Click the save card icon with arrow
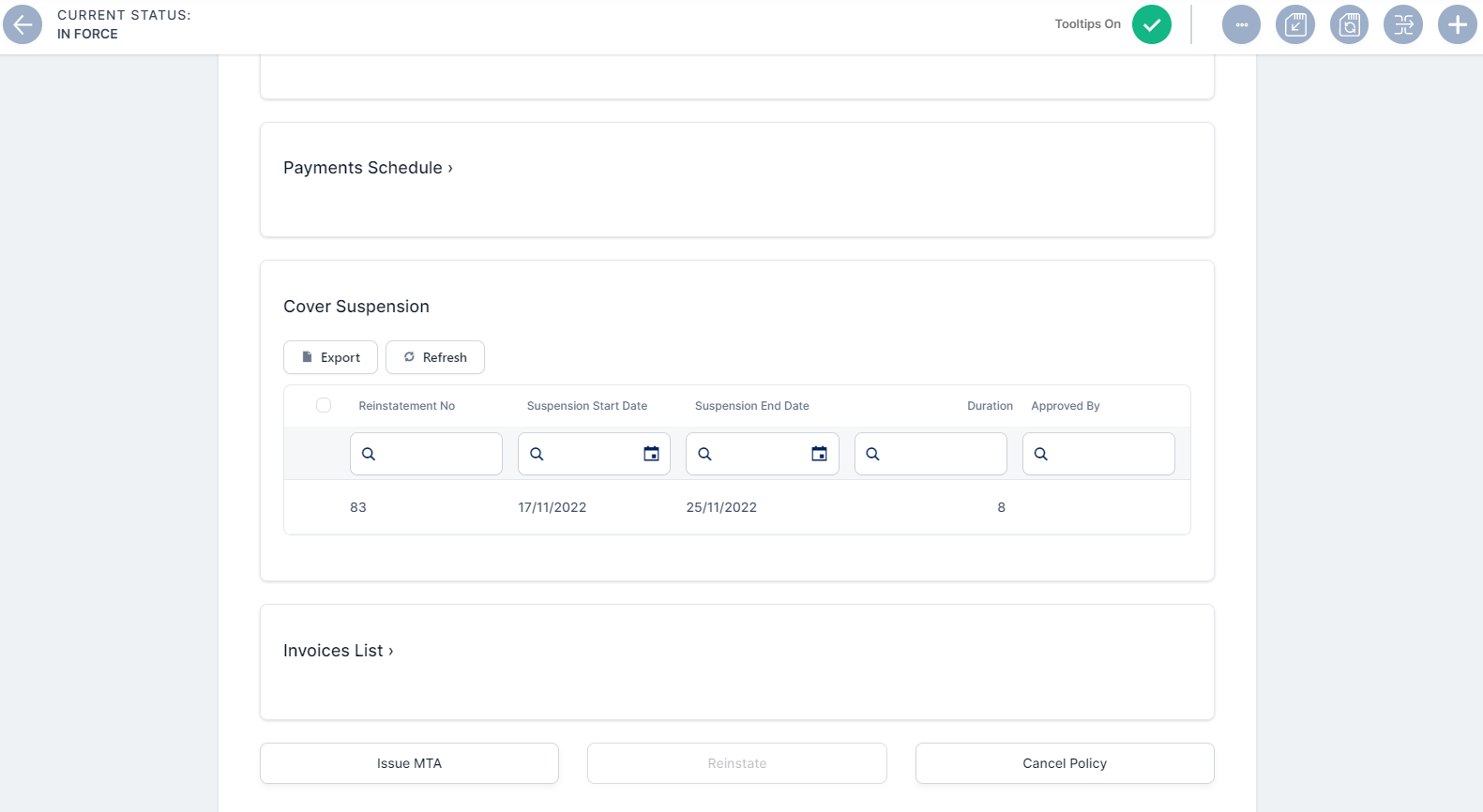1483x812 pixels. tap(1294, 24)
